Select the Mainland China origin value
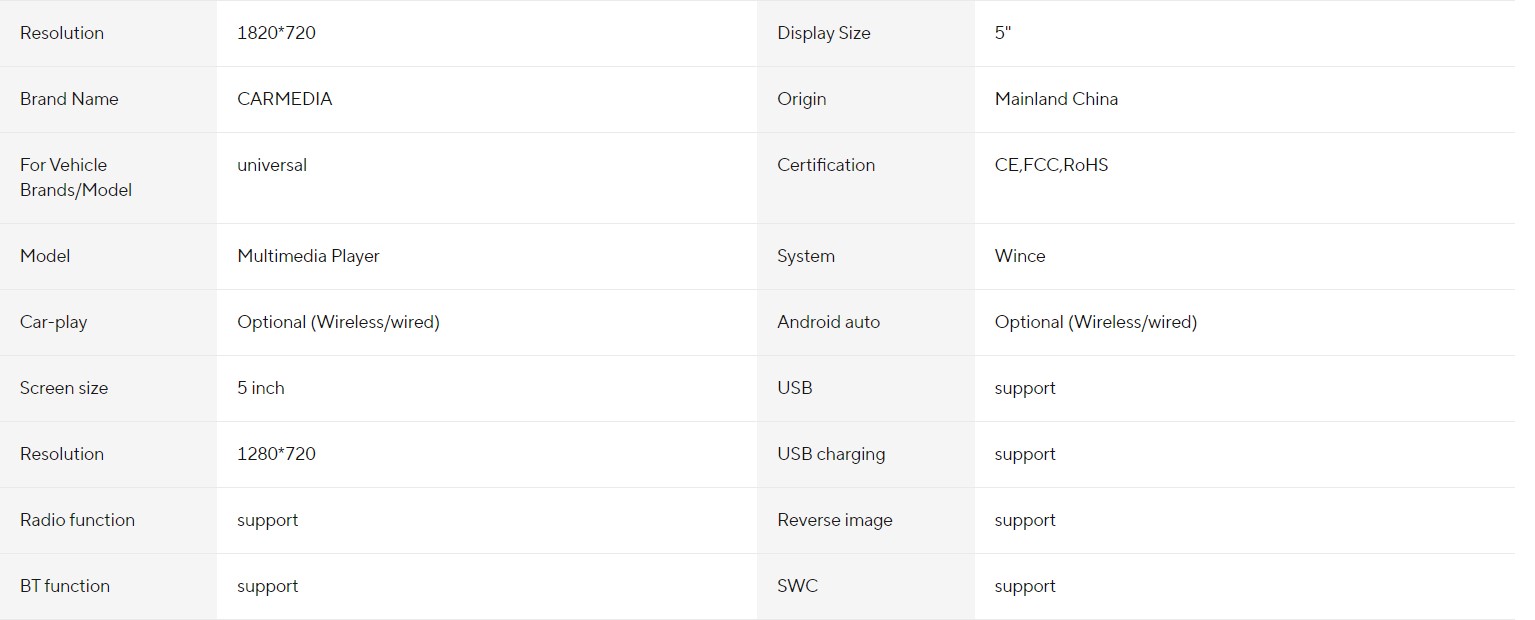 point(1056,99)
